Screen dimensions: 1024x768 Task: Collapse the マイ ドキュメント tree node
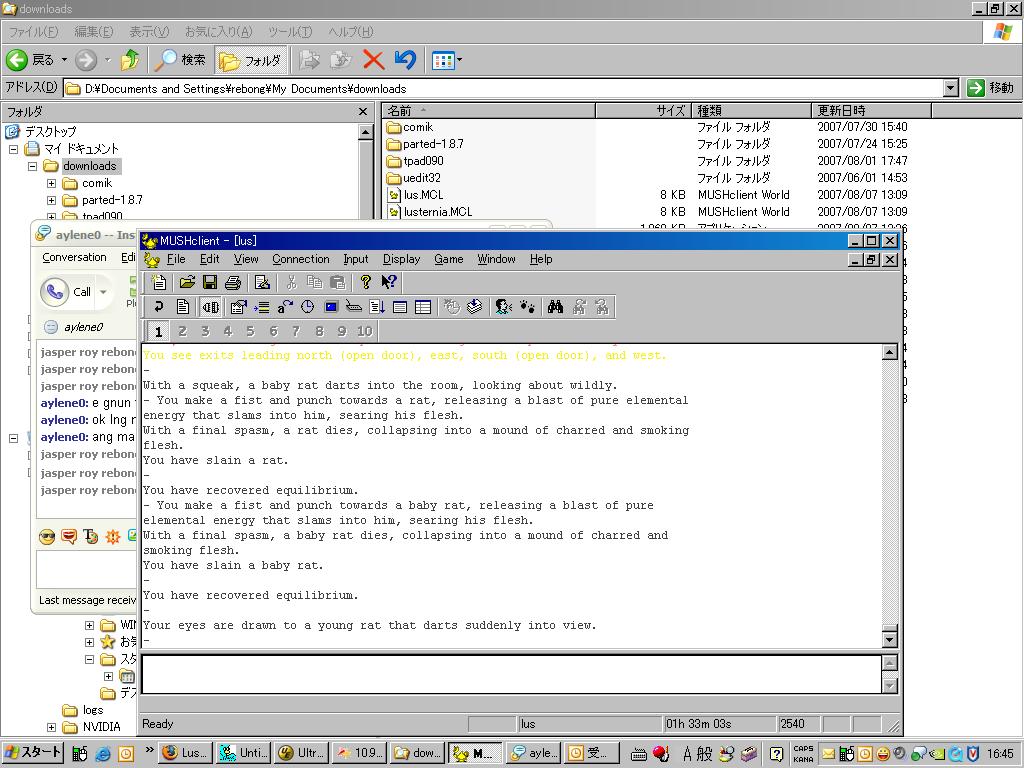point(13,149)
